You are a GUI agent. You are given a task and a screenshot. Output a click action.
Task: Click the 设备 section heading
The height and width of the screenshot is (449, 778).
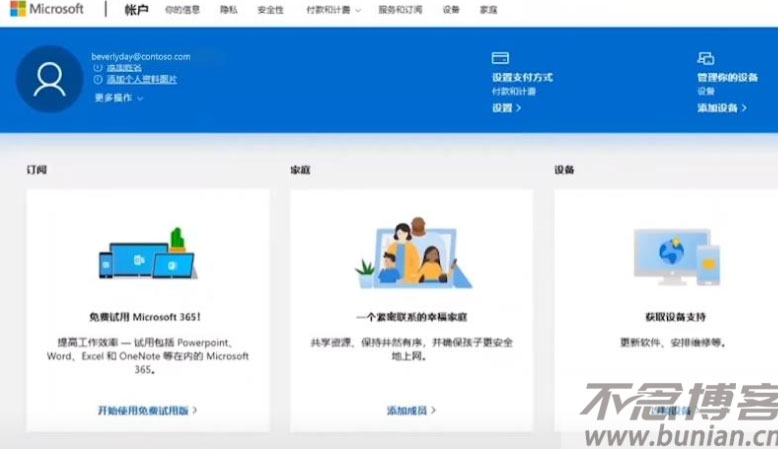(564, 170)
